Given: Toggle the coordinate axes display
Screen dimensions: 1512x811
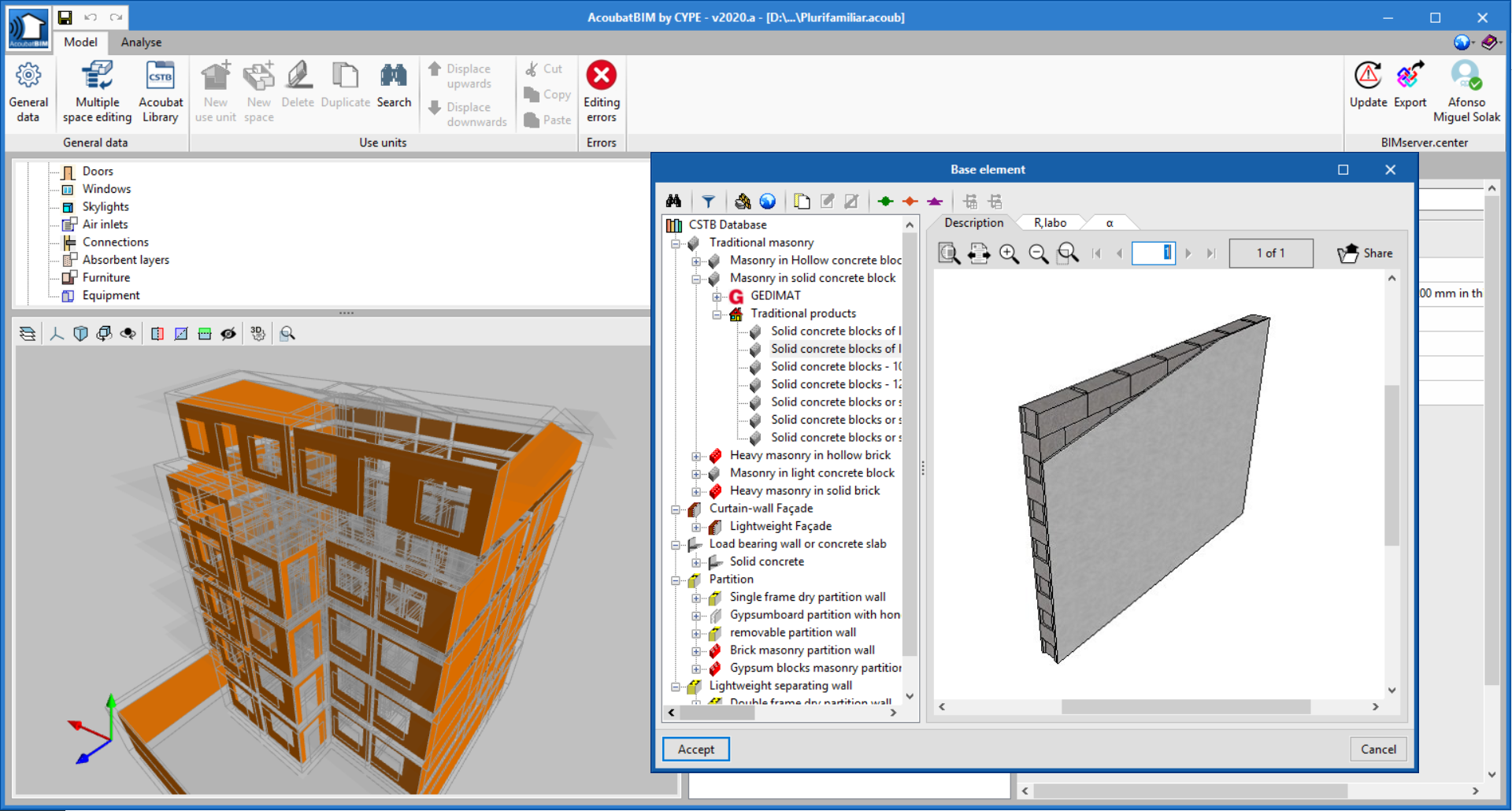Looking at the screenshot, I should coord(56,332).
